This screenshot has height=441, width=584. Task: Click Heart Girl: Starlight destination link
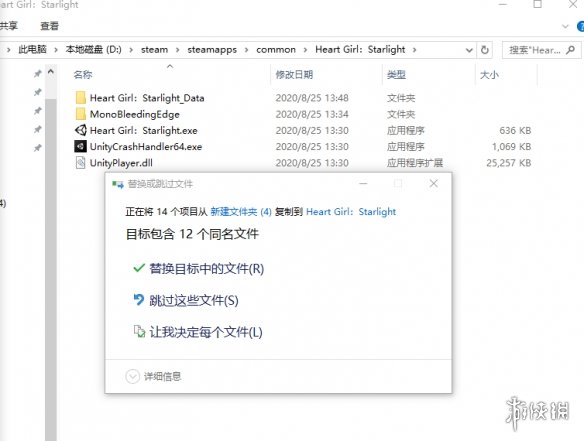[351, 212]
